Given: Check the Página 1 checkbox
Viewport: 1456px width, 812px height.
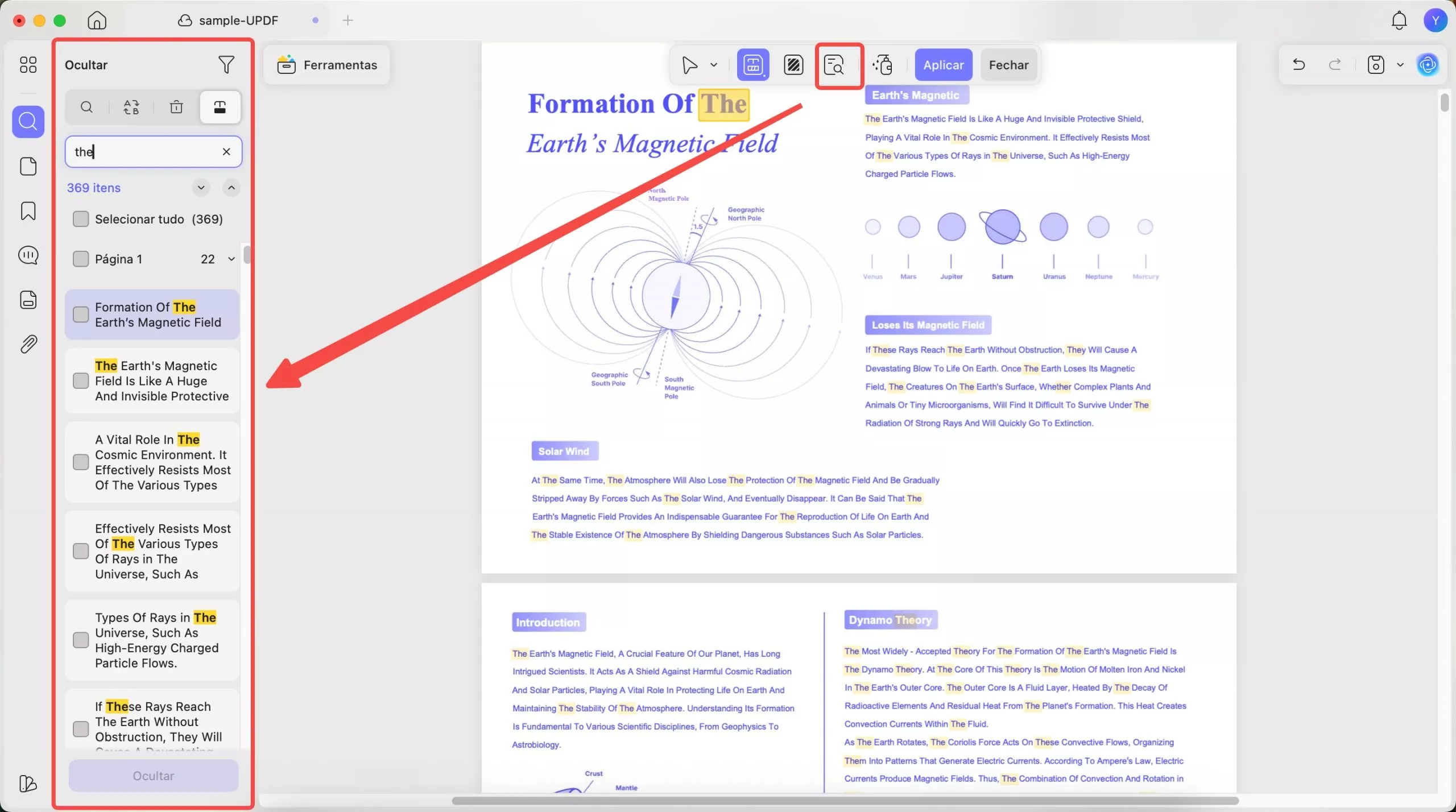Looking at the screenshot, I should [81, 259].
